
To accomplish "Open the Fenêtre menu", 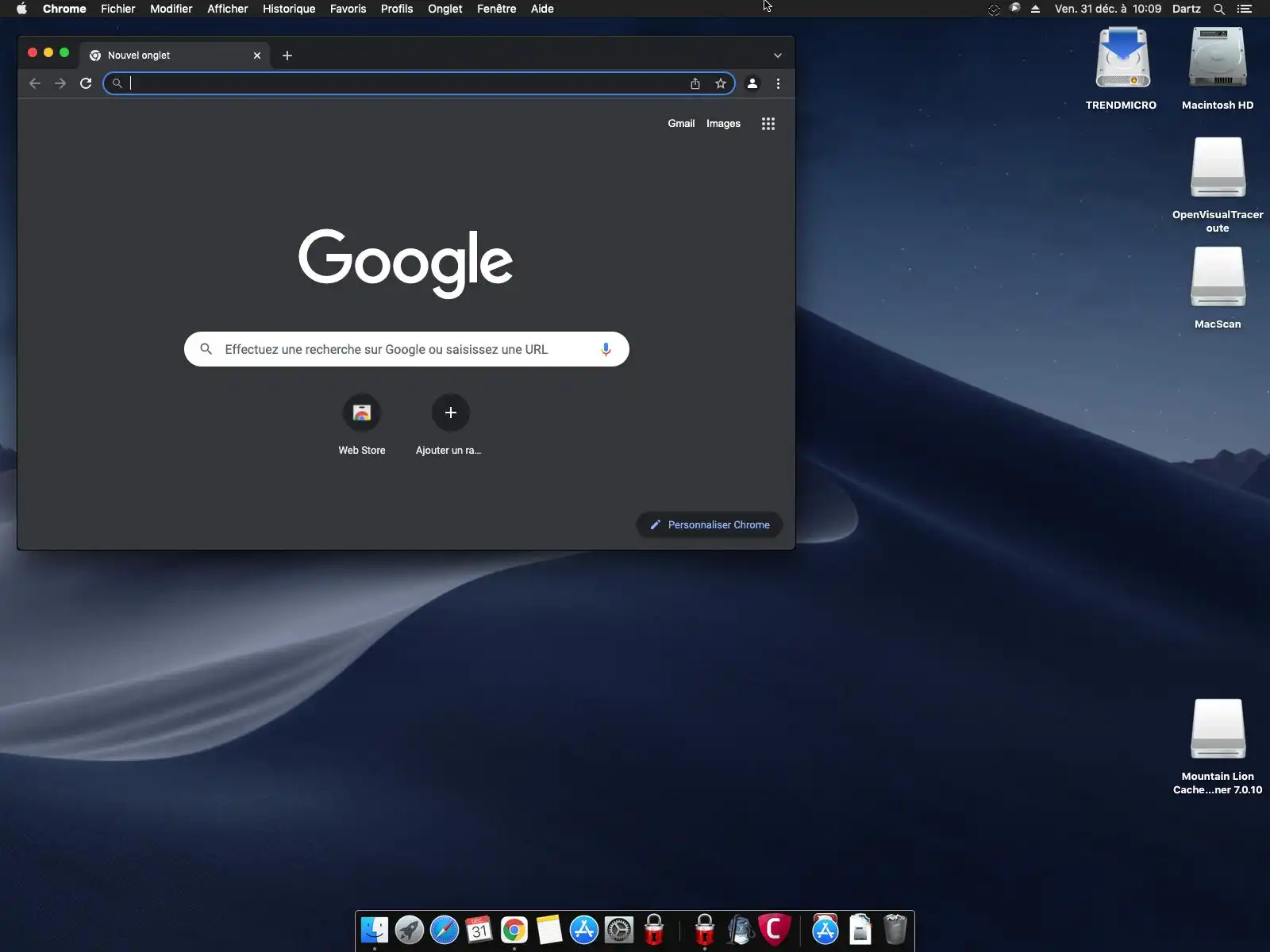I will click(x=497, y=9).
